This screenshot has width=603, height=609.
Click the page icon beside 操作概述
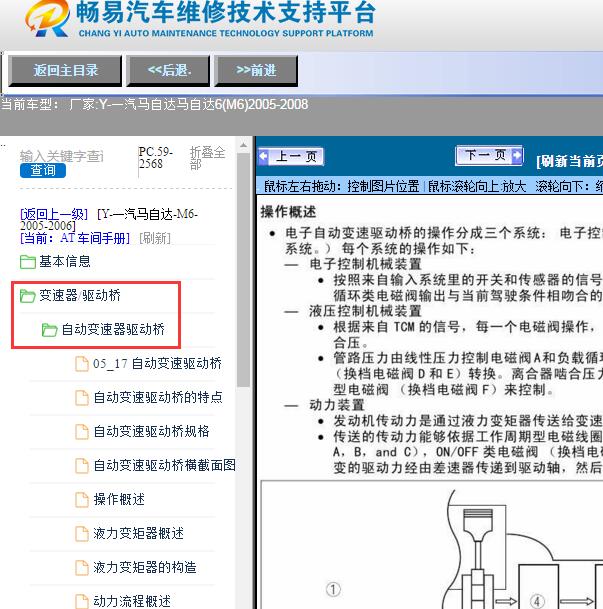pos(82,500)
